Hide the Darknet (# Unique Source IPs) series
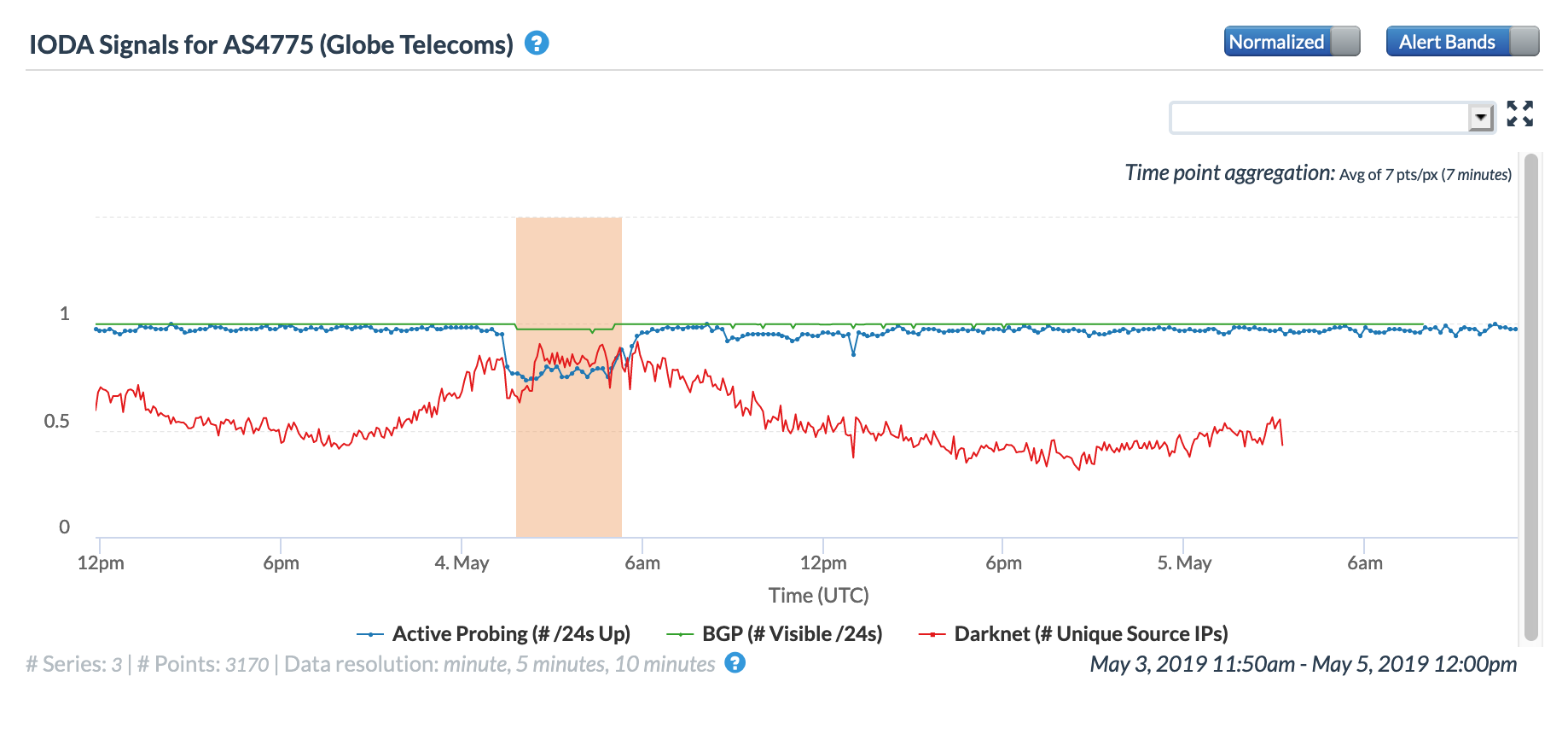Screen dimensions: 1568x746 tap(1090, 634)
